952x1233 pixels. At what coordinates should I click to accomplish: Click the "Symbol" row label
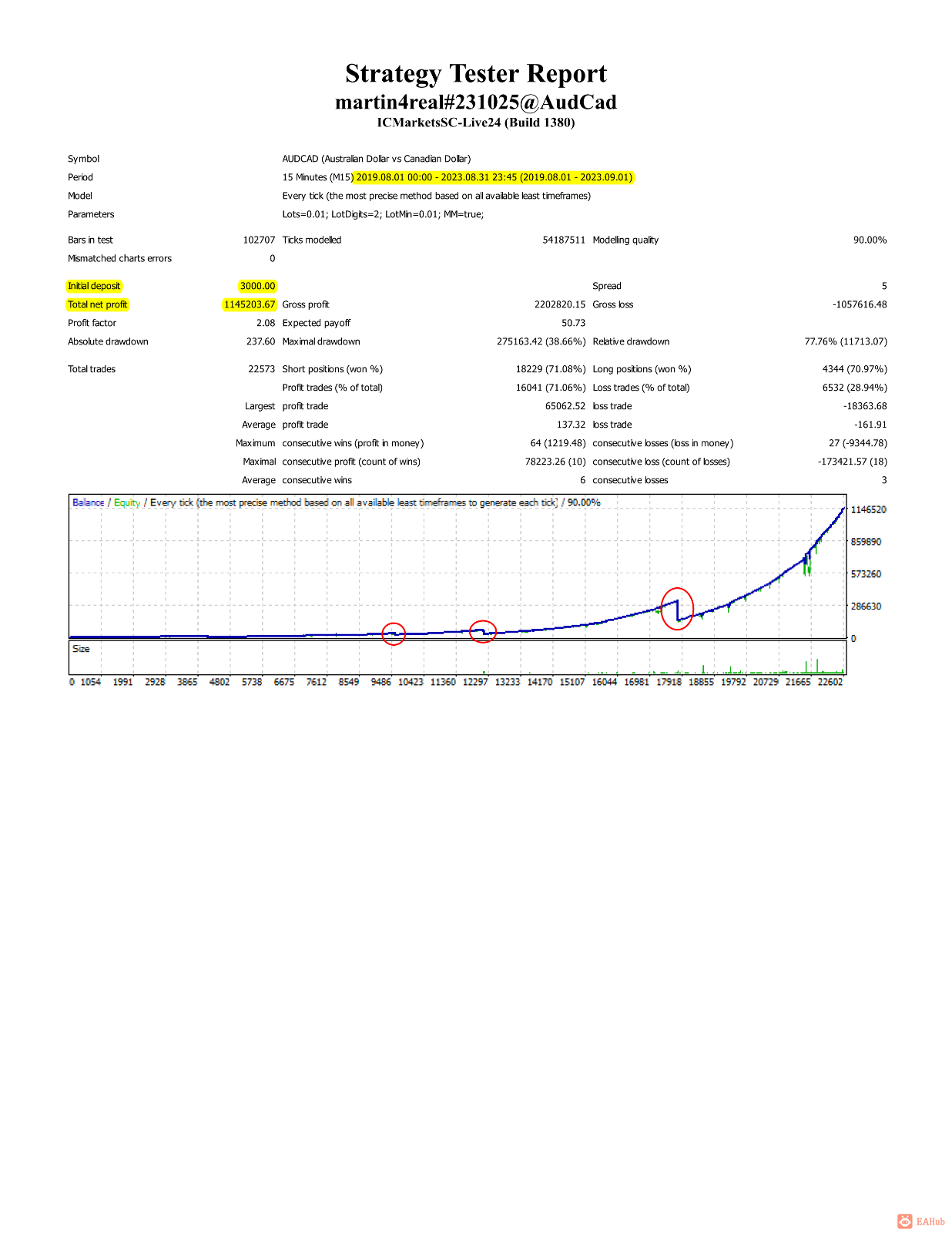[83, 159]
